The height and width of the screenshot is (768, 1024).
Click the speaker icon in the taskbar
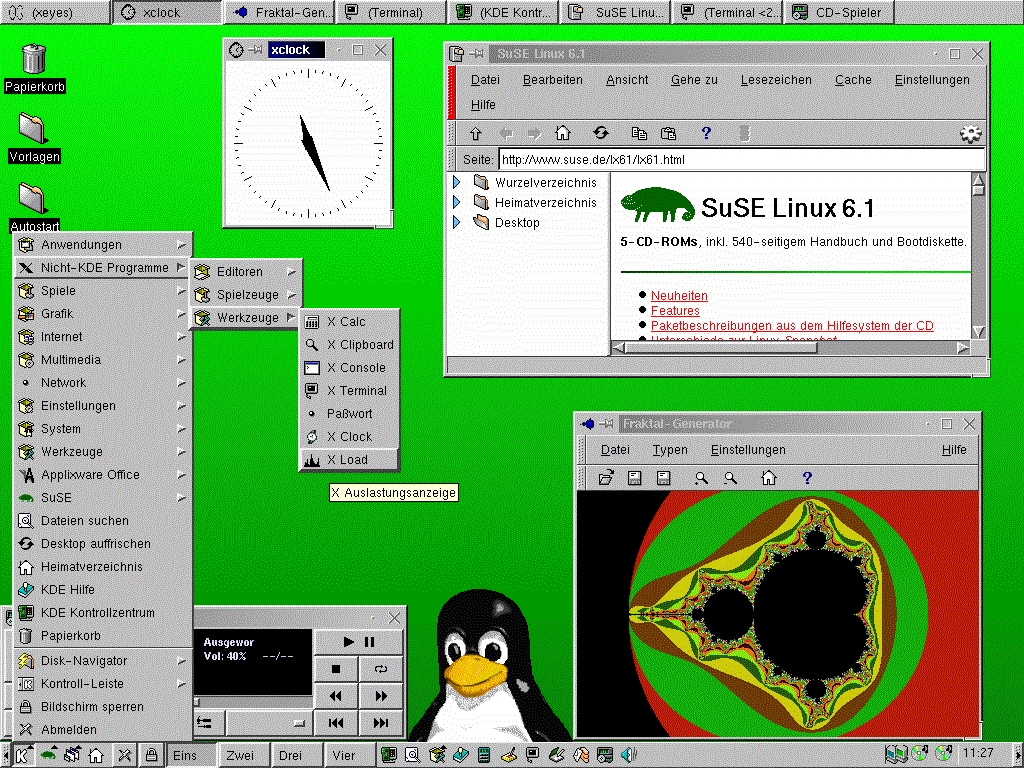click(x=630, y=755)
